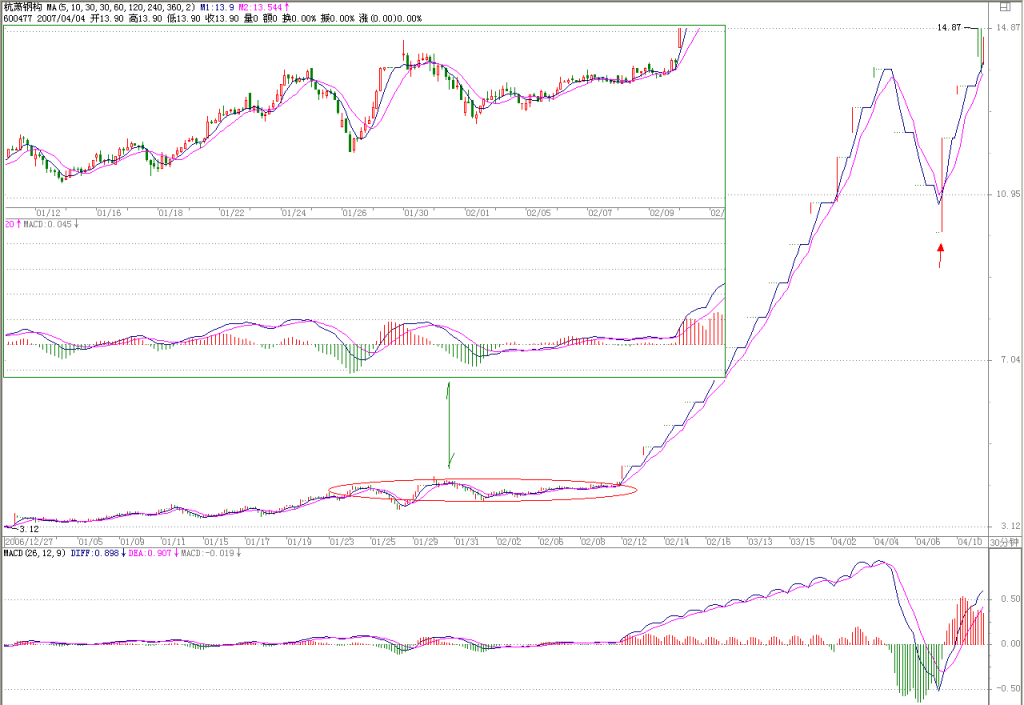Open the window layout icon above the price axis
1024x705 pixels.
click(x=1004, y=7)
